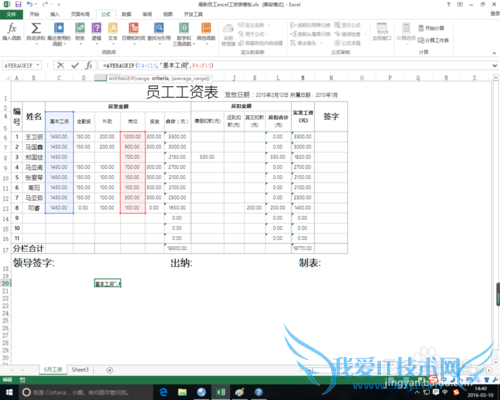The width and height of the screenshot is (500, 400).
Task: Save the workbook with the floppy icon
Action: click(18, 4)
